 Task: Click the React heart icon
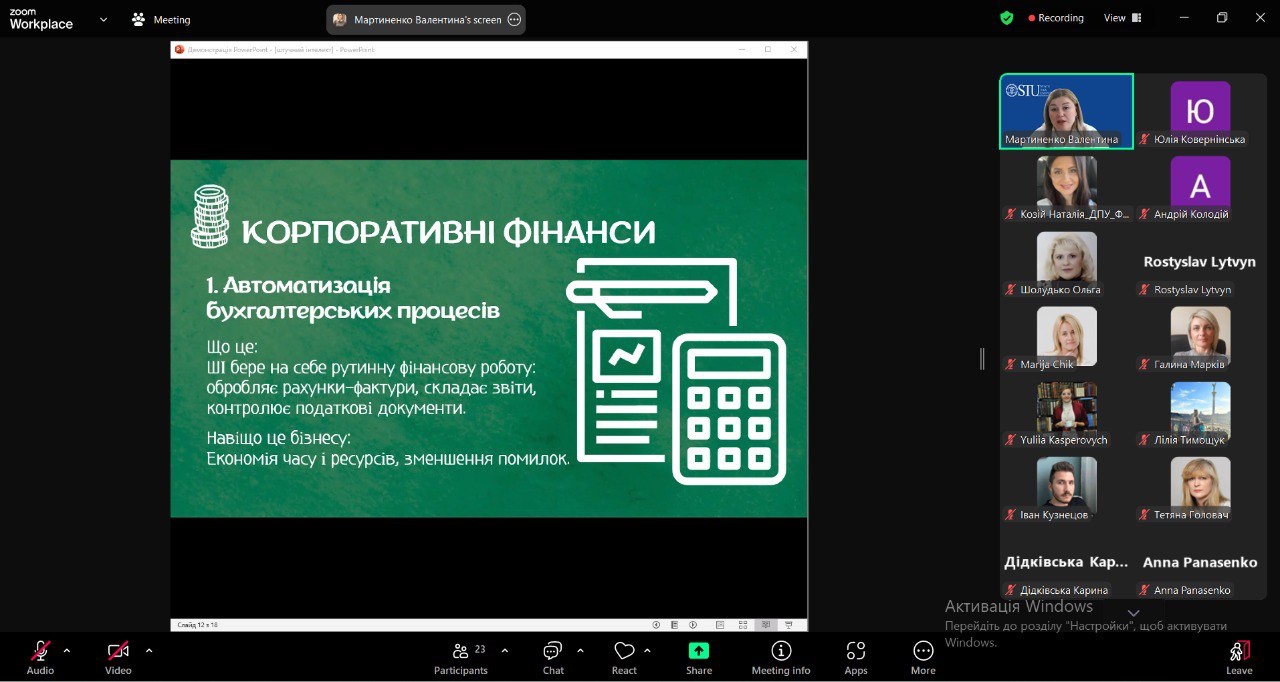(624, 652)
